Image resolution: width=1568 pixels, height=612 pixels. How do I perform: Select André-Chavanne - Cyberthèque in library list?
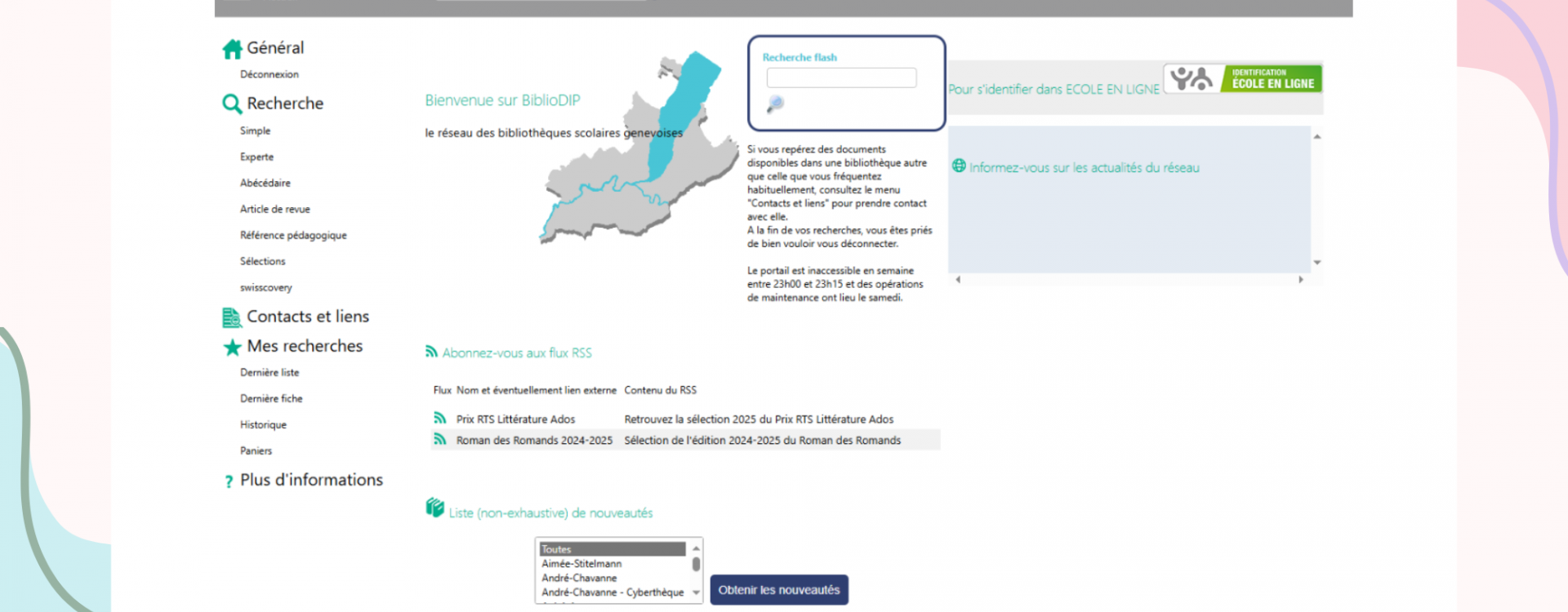612,592
